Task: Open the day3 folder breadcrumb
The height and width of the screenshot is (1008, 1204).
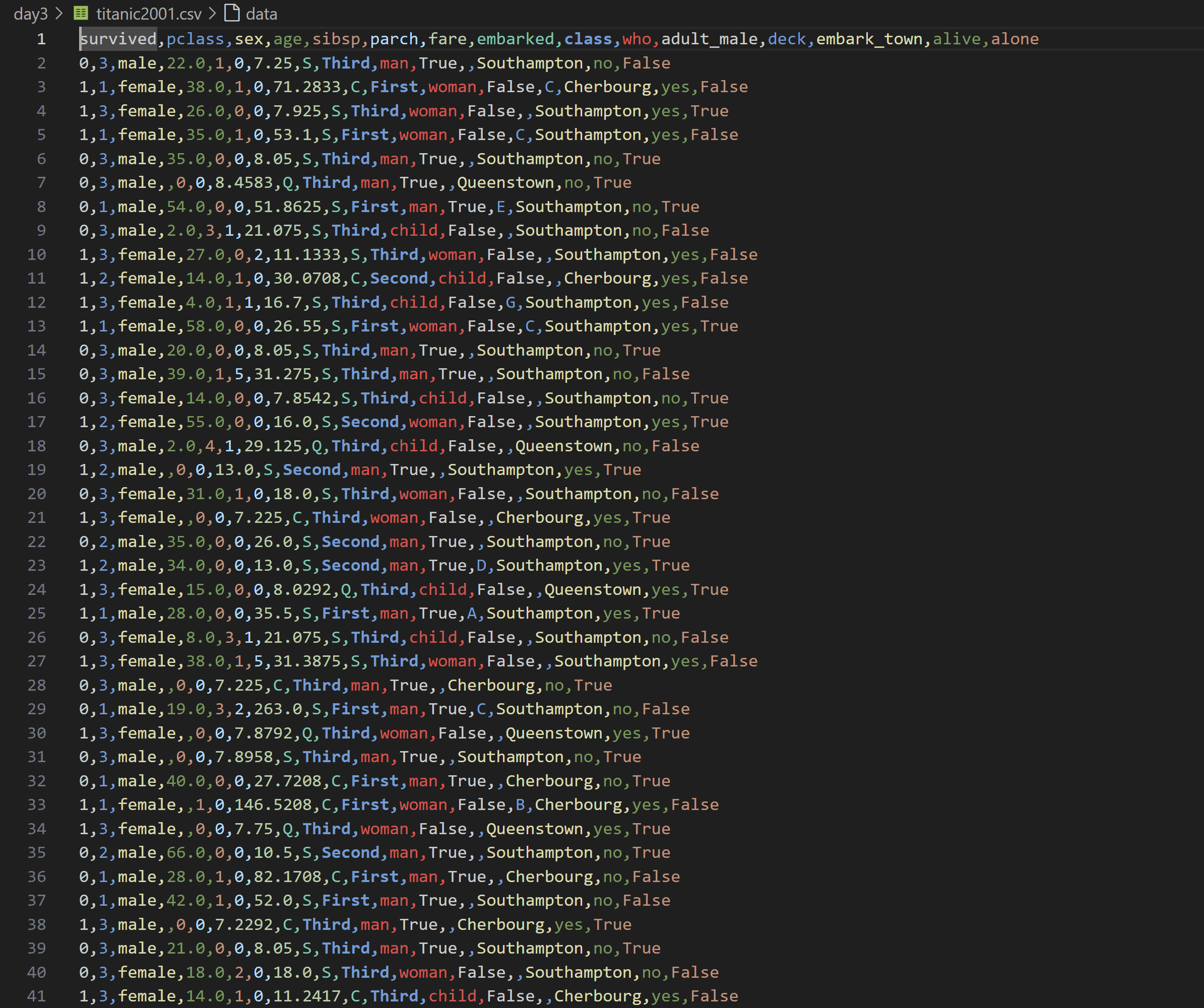Action: tap(30, 14)
